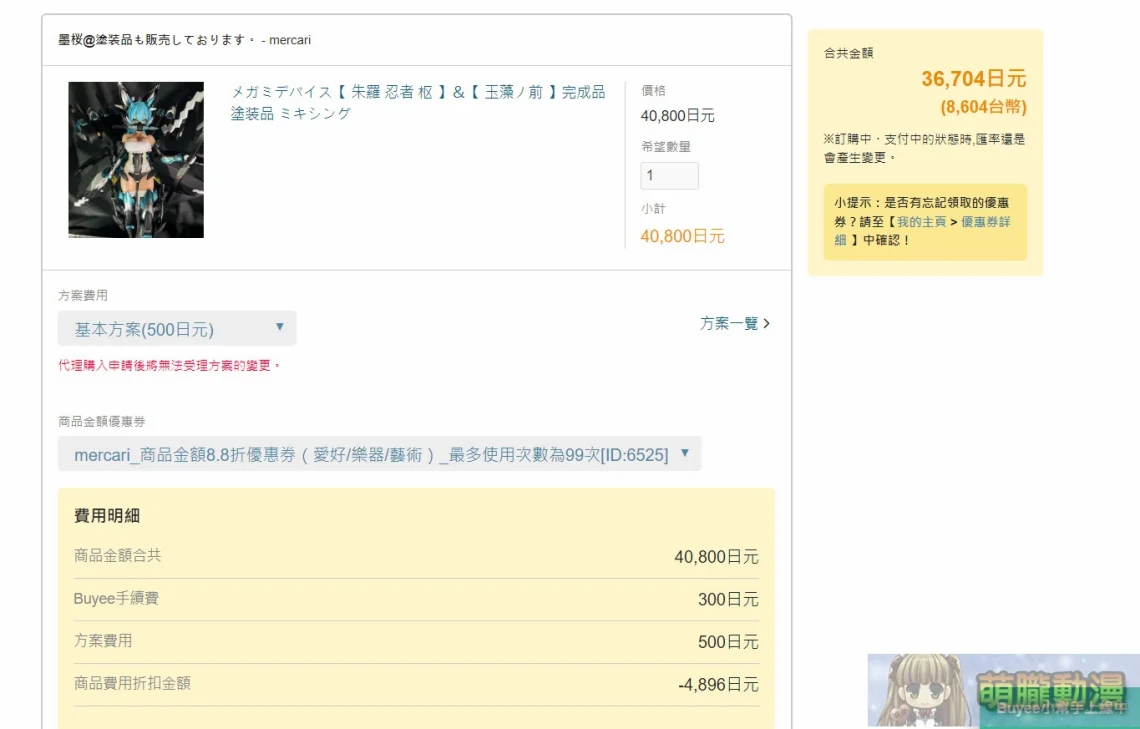Select the 商品費用折扣金額 label
The width and height of the screenshot is (1140, 729).
(132, 683)
